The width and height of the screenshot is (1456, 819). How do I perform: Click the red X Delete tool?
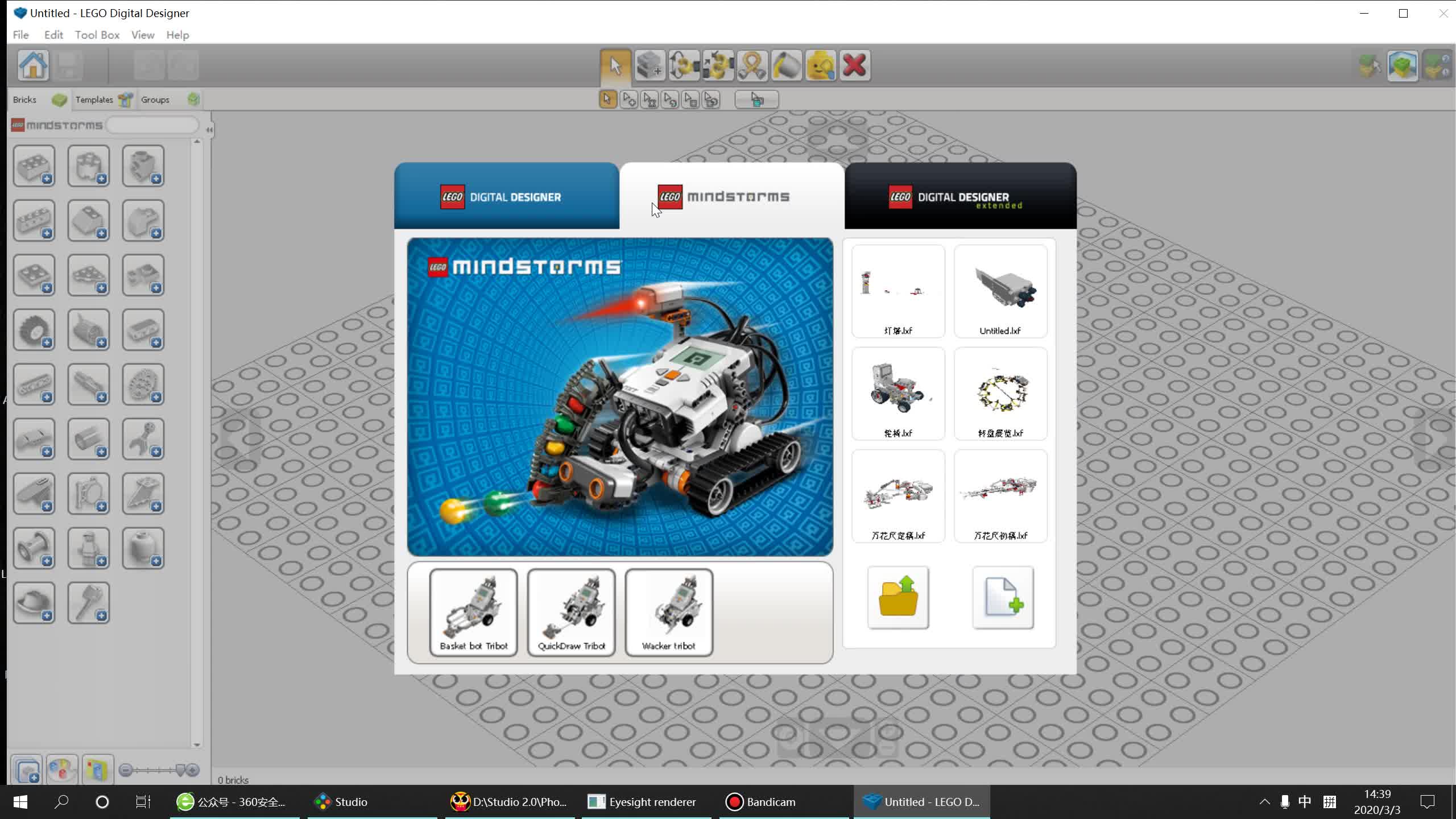(x=854, y=65)
